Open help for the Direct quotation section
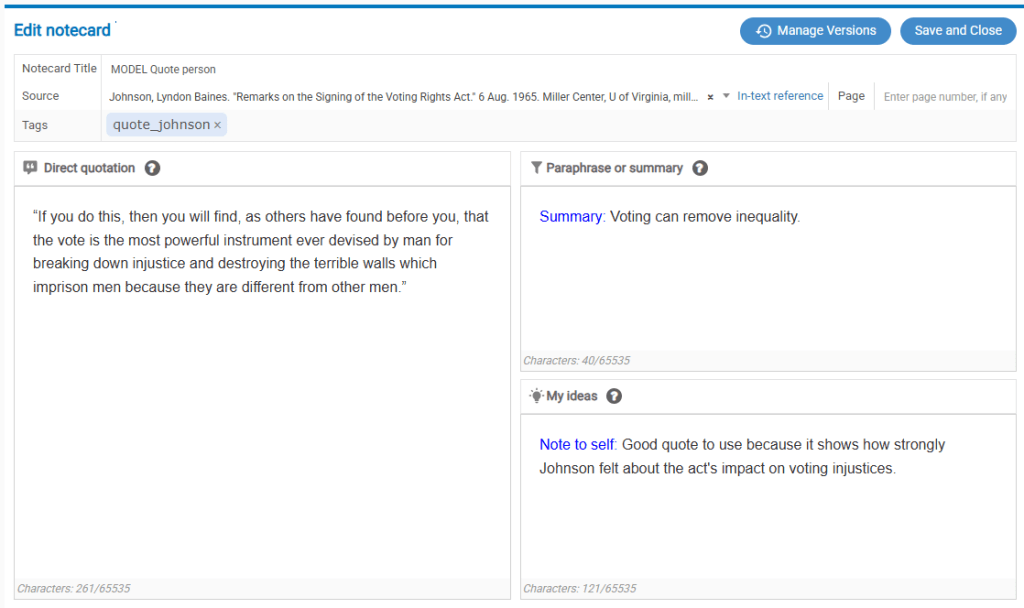This screenshot has width=1024, height=608. point(151,167)
